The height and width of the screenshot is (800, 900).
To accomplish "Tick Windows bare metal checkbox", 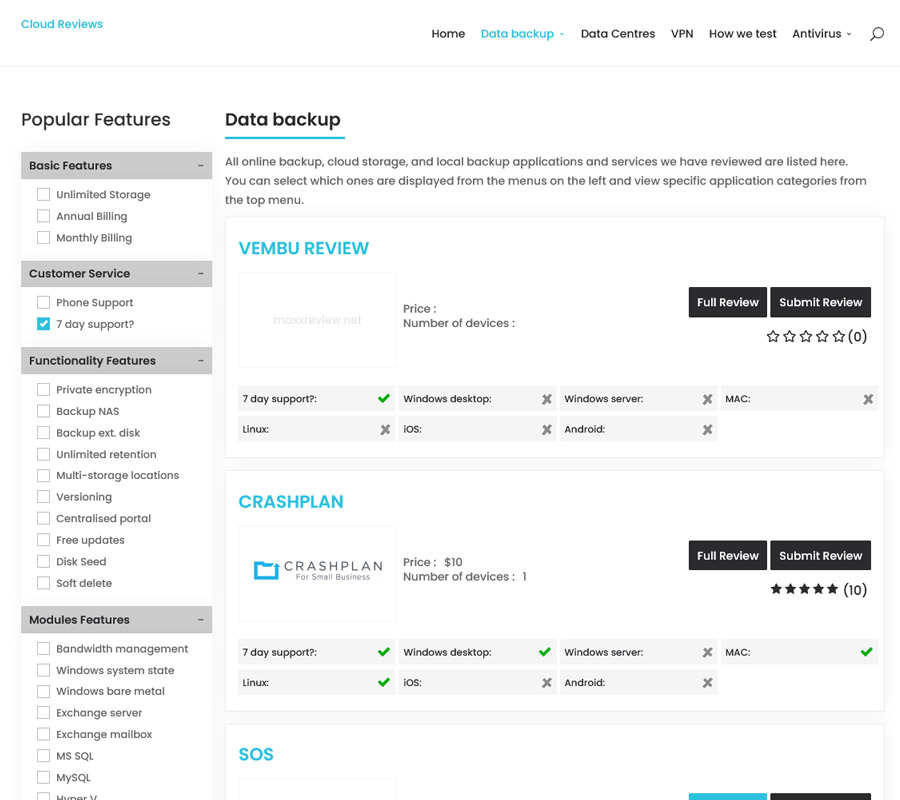I will coord(43,691).
